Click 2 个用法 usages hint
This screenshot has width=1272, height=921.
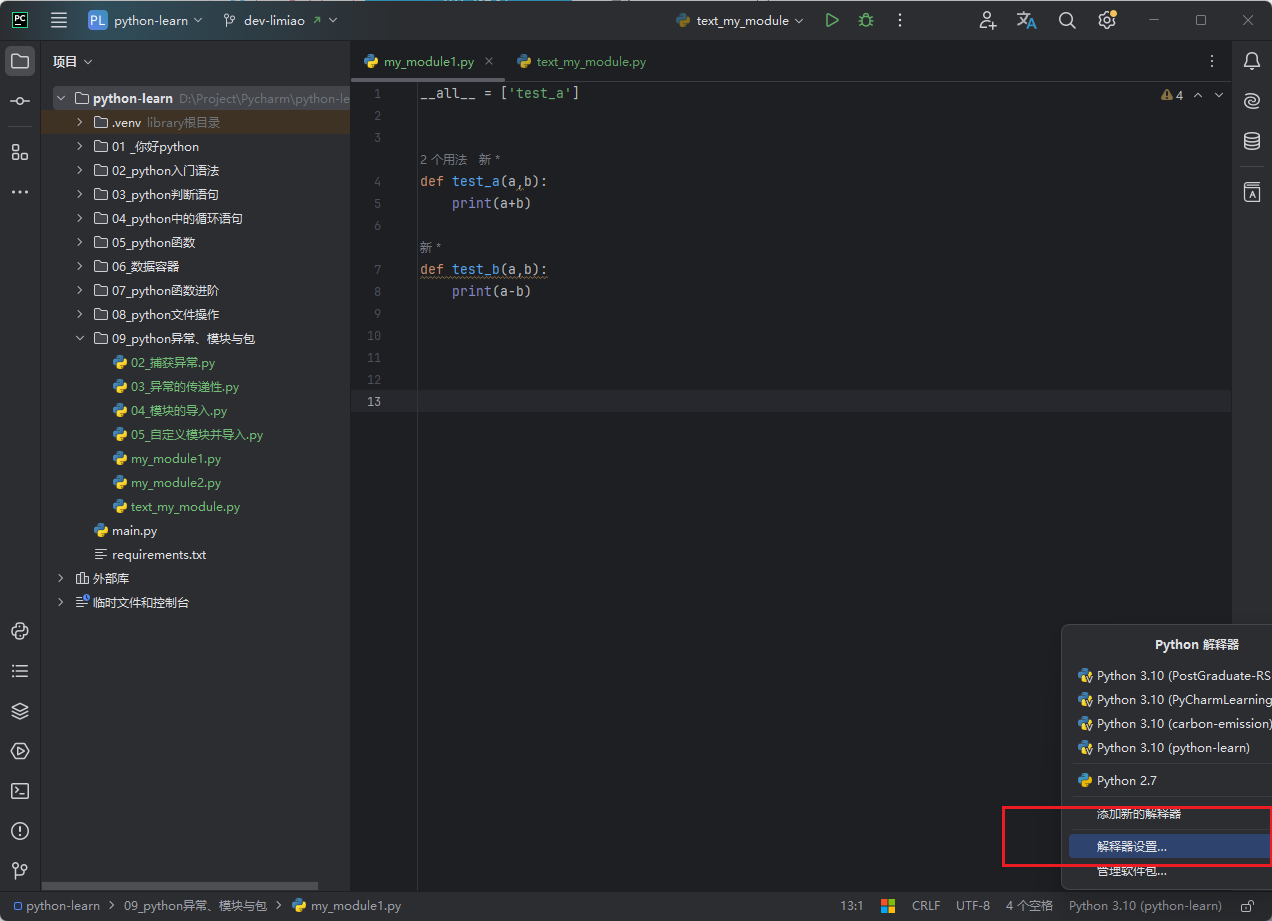click(x=443, y=160)
